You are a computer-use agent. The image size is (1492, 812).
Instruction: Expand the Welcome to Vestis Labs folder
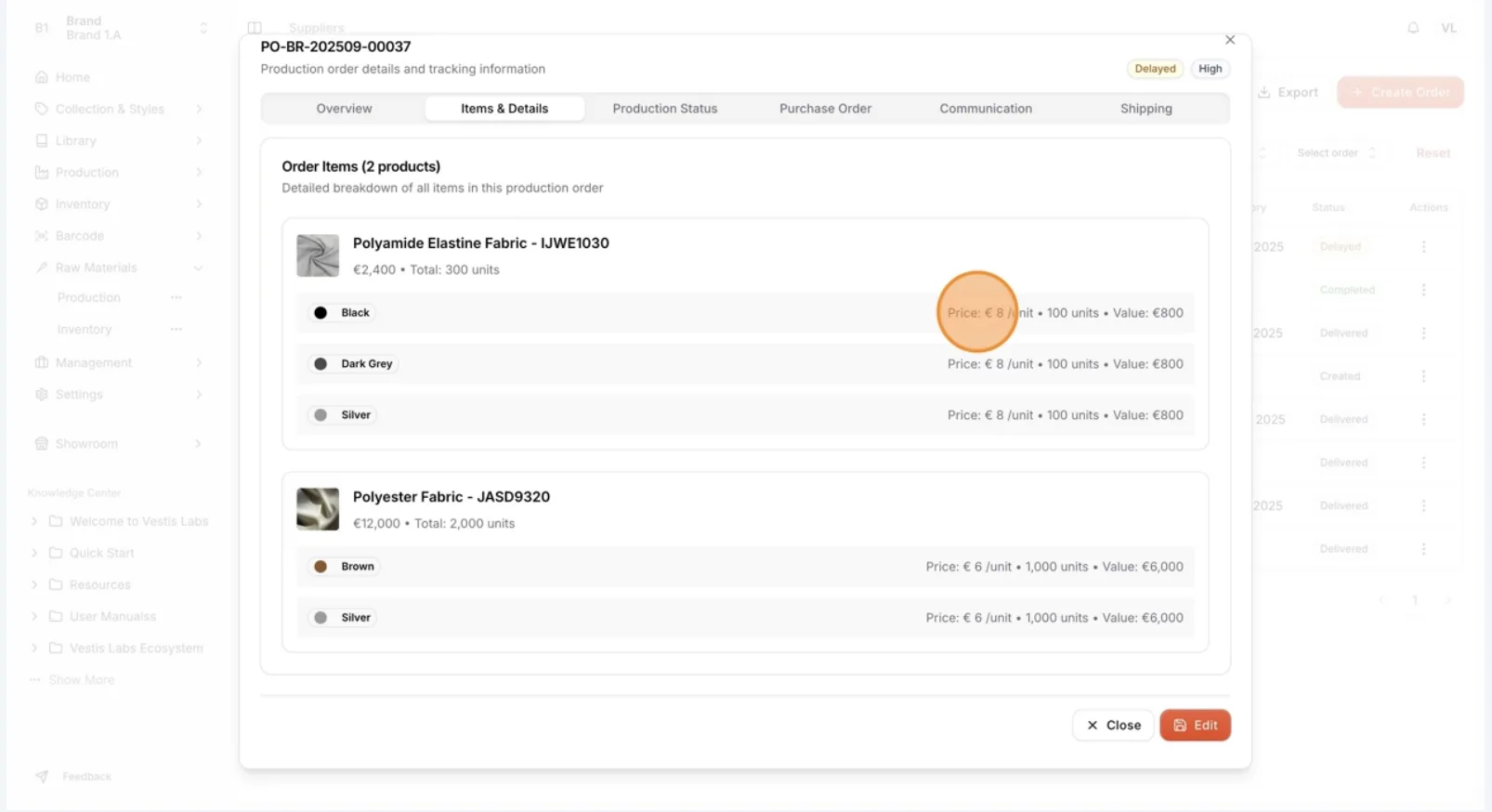click(34, 521)
